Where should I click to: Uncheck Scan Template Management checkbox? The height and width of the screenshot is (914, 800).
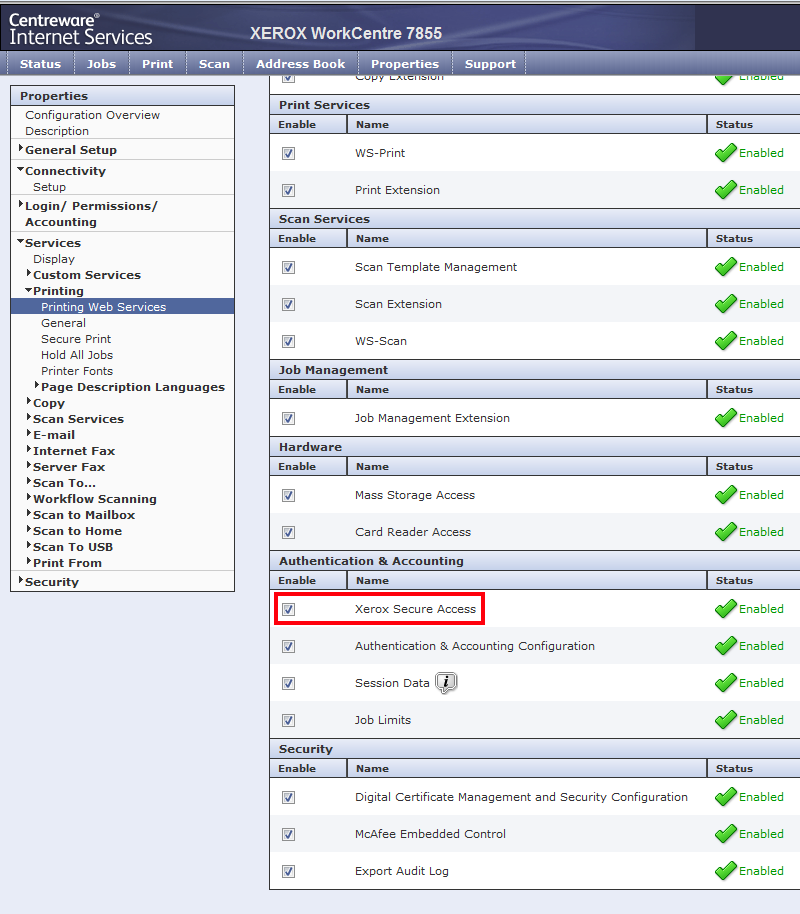click(288, 268)
